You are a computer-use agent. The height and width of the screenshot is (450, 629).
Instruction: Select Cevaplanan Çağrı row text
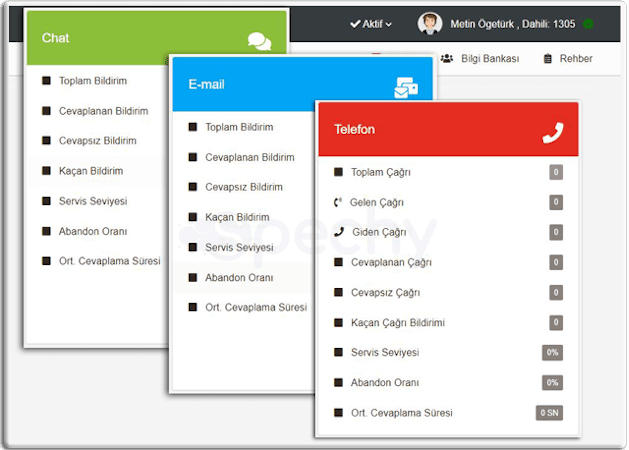[391, 262]
